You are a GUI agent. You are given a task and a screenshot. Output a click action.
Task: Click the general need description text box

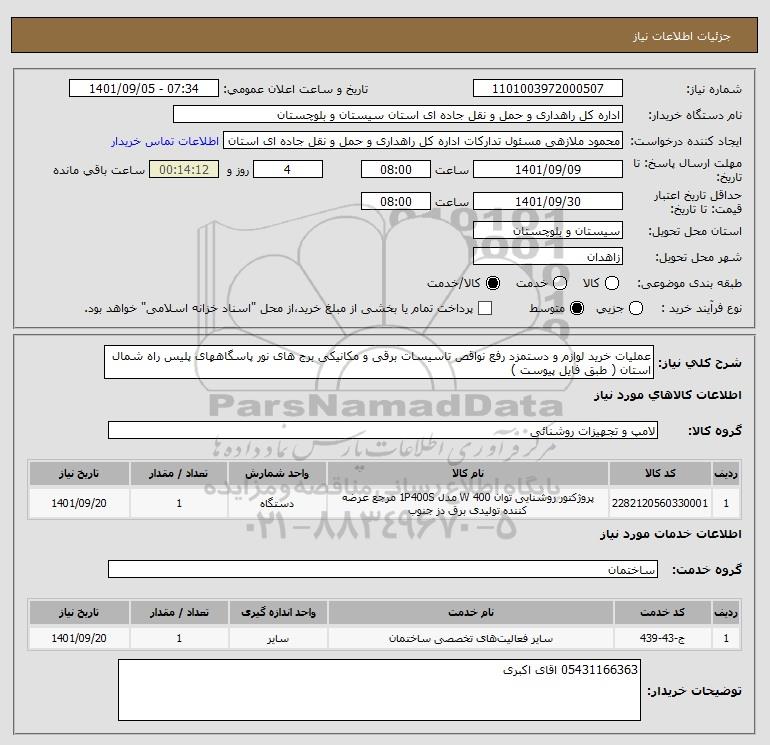(x=379, y=362)
